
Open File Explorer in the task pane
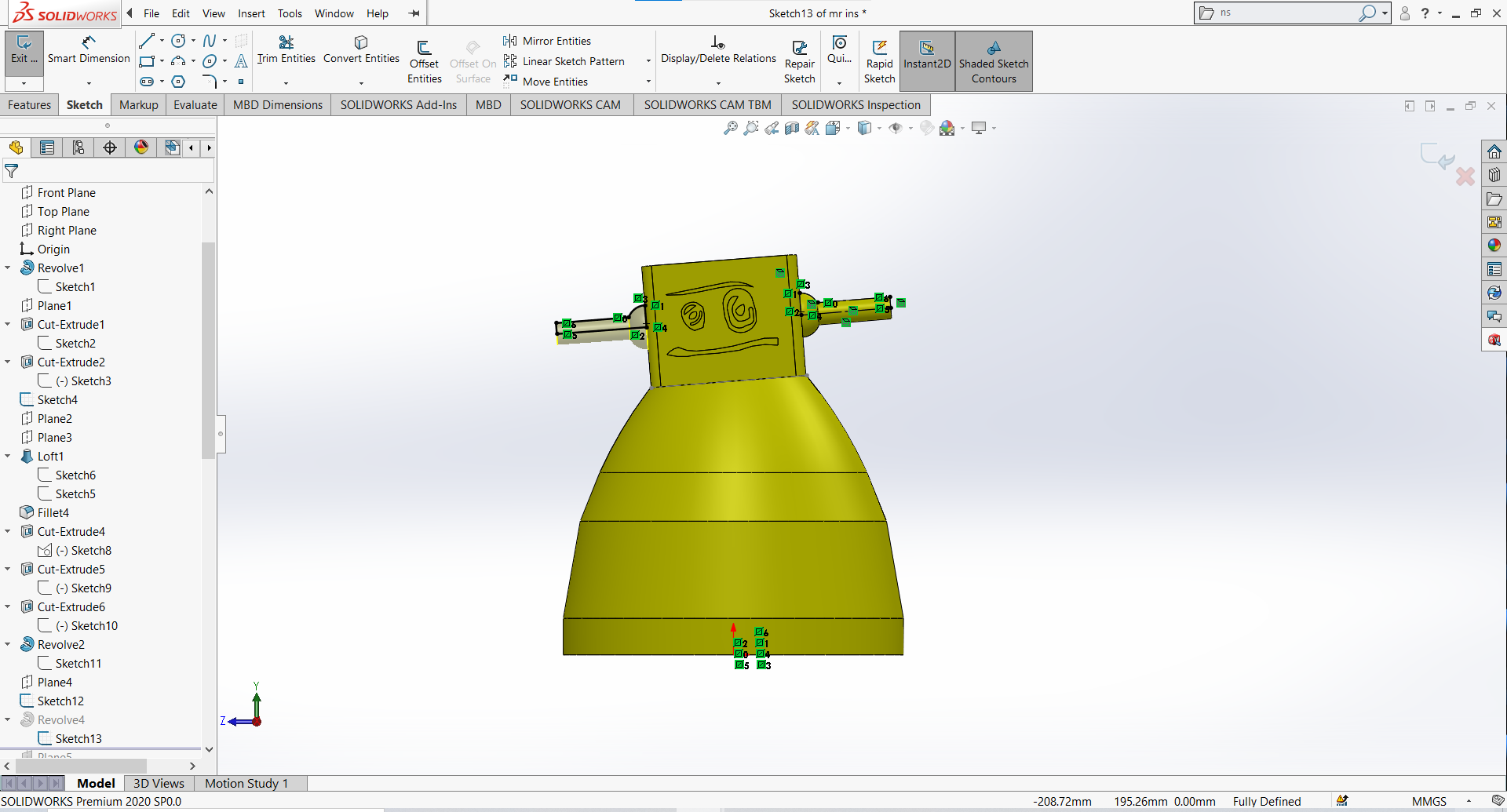pyautogui.click(x=1494, y=198)
